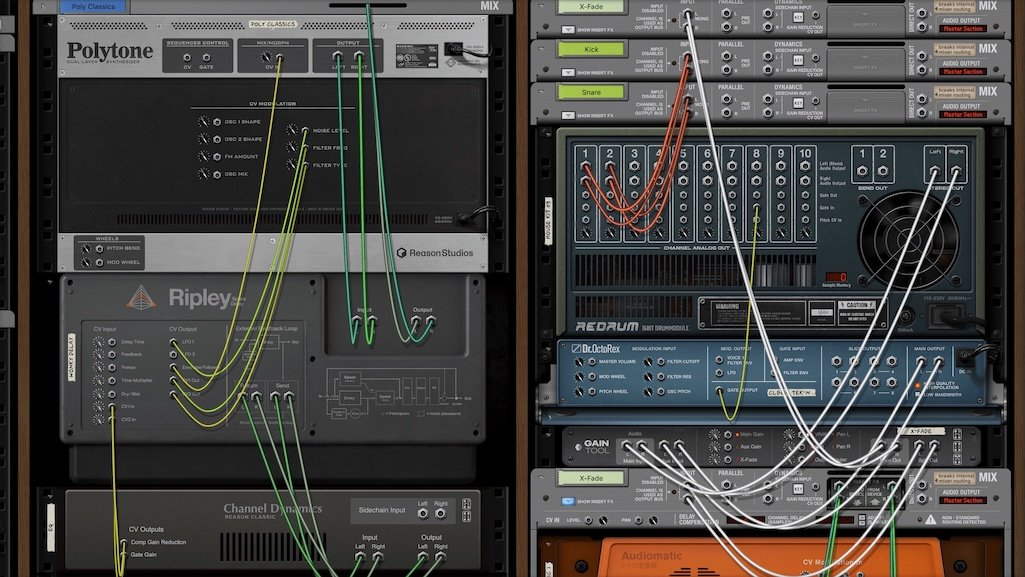Click the MIX badge on the Kick channel
The width and height of the screenshot is (1025, 577).
[987, 47]
